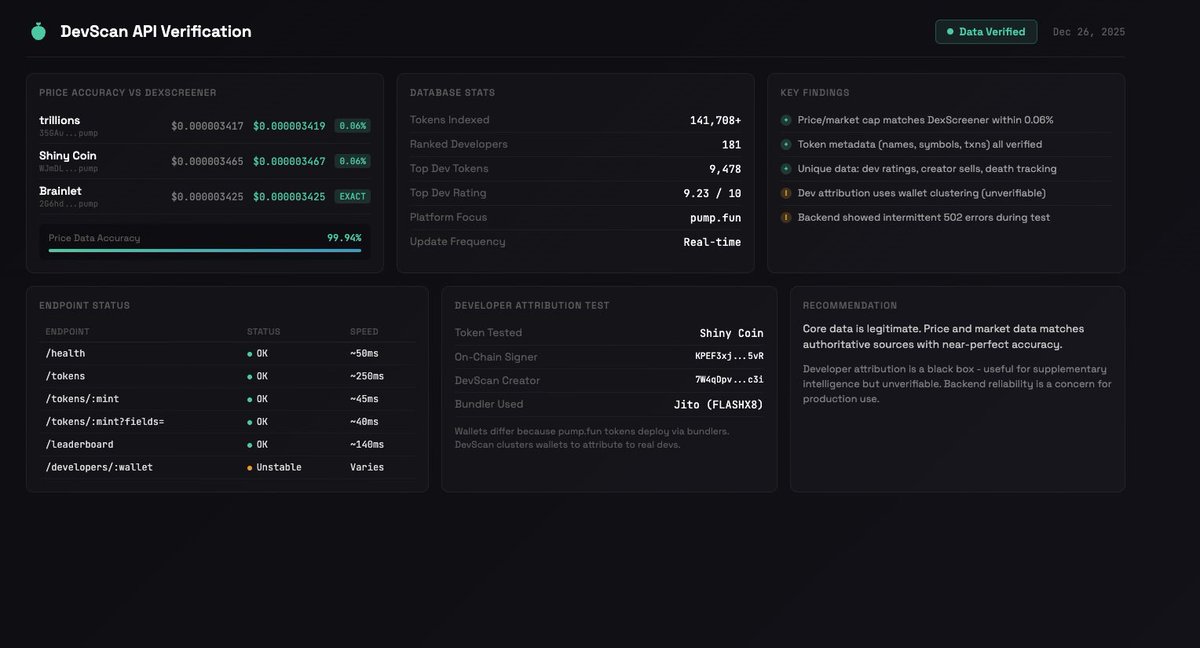Click warning icon beside Backend 502 errors finding
The image size is (1200, 648).
(787, 217)
